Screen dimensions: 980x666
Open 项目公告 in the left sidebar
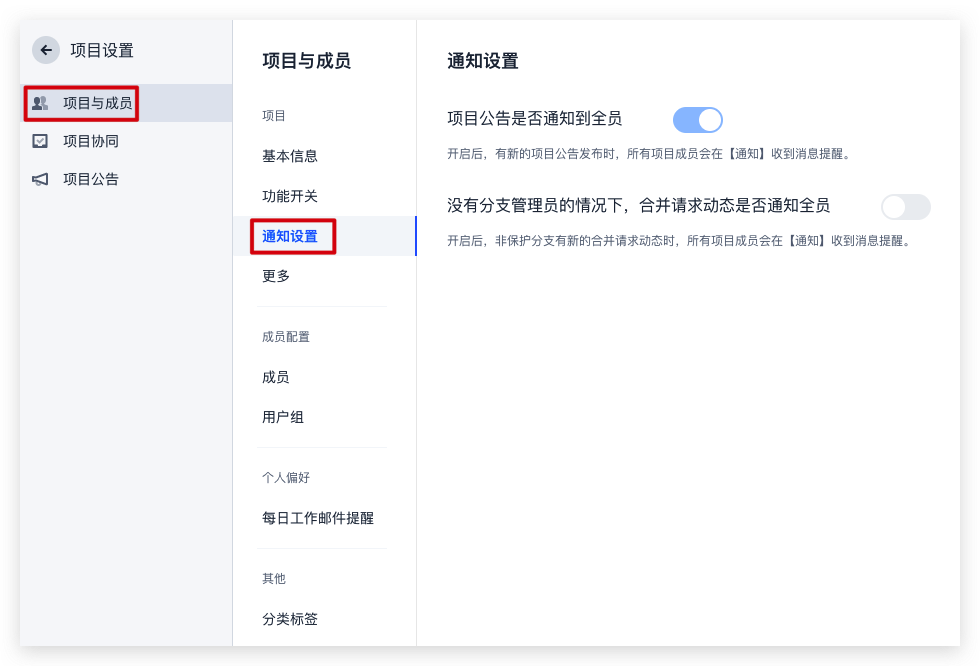pos(91,179)
